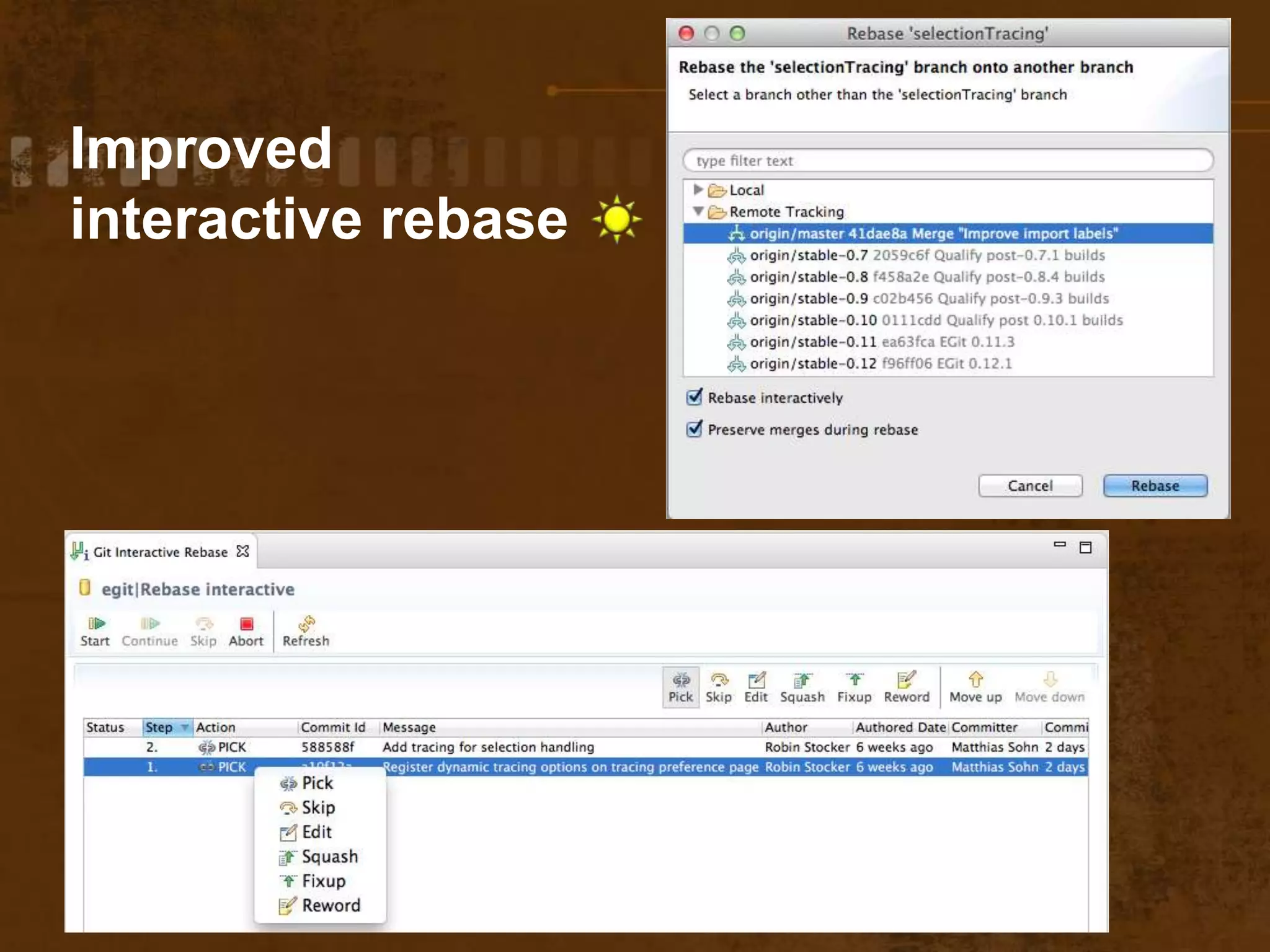Select the origin/master branch
The image size is (1270, 952).
tap(948, 233)
